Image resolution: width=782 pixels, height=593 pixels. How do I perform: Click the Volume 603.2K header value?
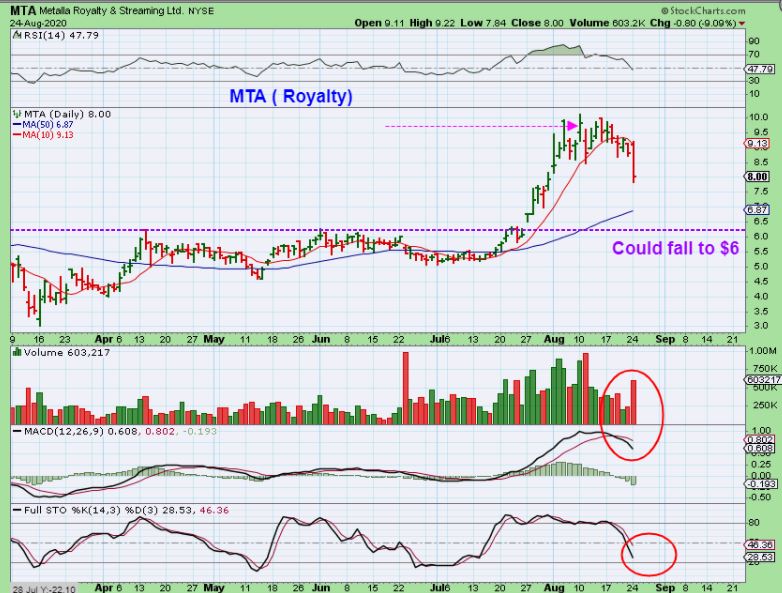tap(606, 23)
